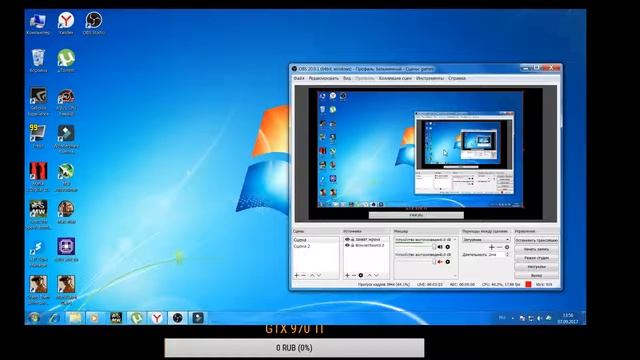Toggle visibility eye of BrowserSource 2
Screen dimensions: 640x360
tap(347, 245)
